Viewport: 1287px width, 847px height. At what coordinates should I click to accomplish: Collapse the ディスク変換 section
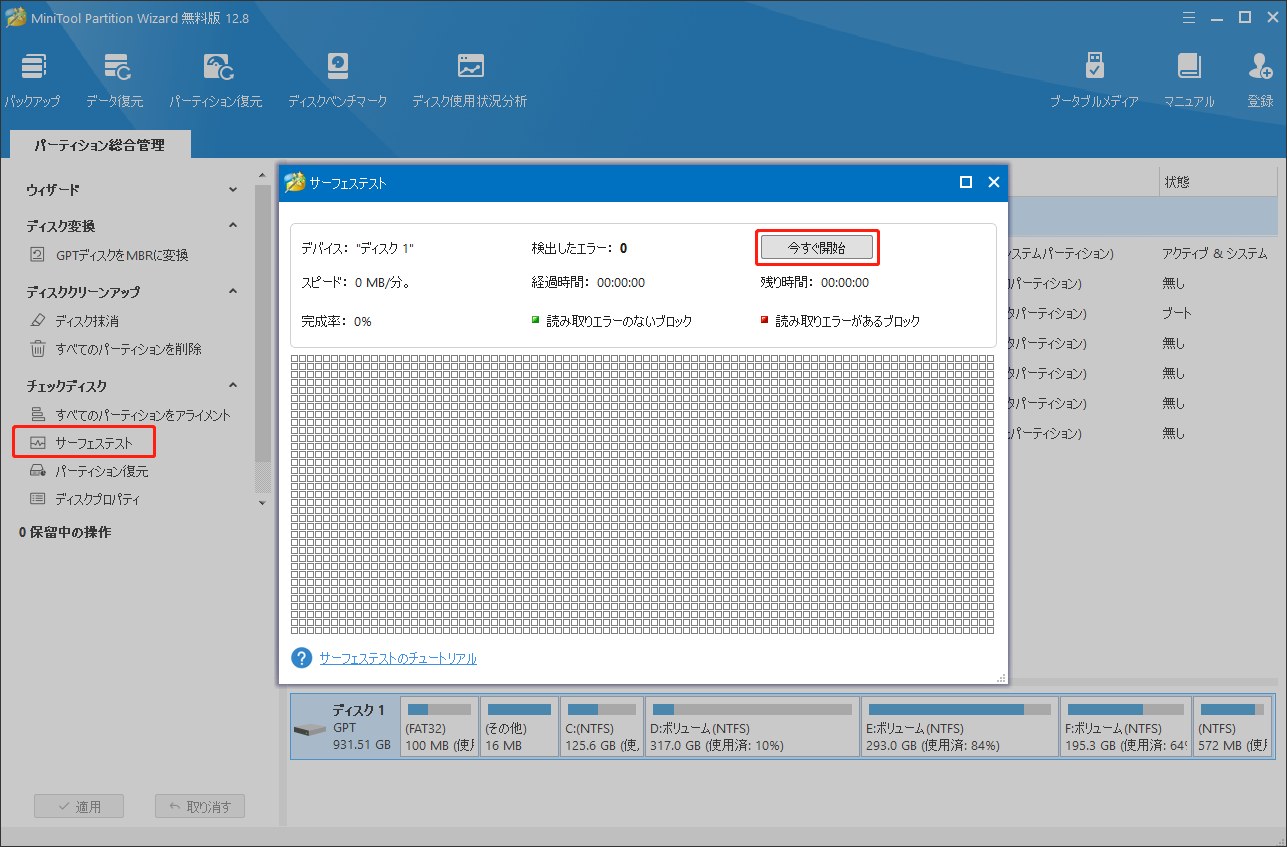pyautogui.click(x=233, y=226)
